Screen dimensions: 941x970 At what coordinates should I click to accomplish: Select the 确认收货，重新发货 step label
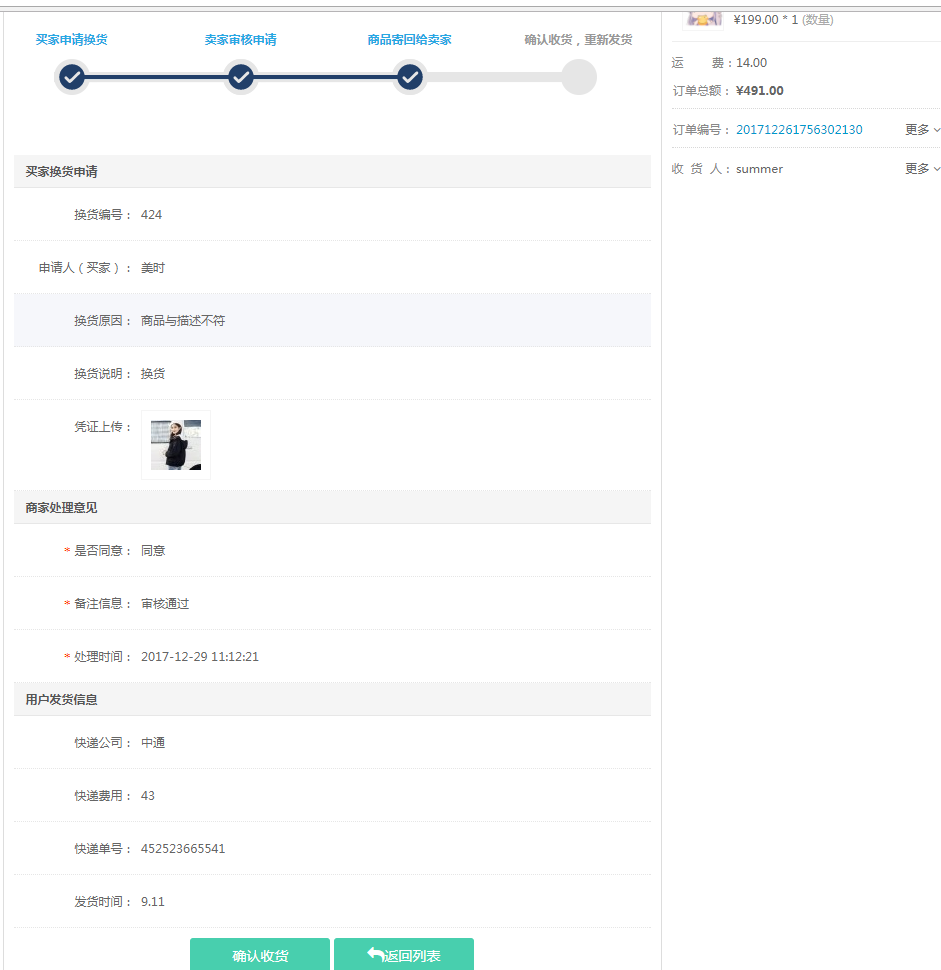coord(578,40)
